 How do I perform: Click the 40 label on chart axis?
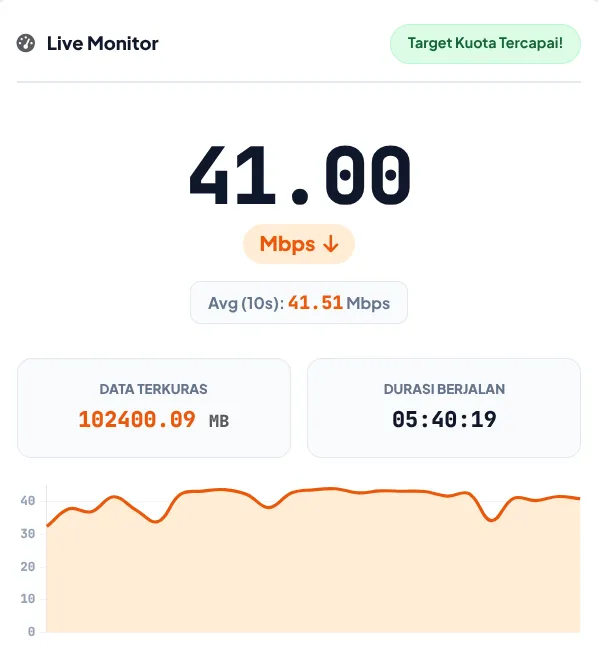coord(28,501)
